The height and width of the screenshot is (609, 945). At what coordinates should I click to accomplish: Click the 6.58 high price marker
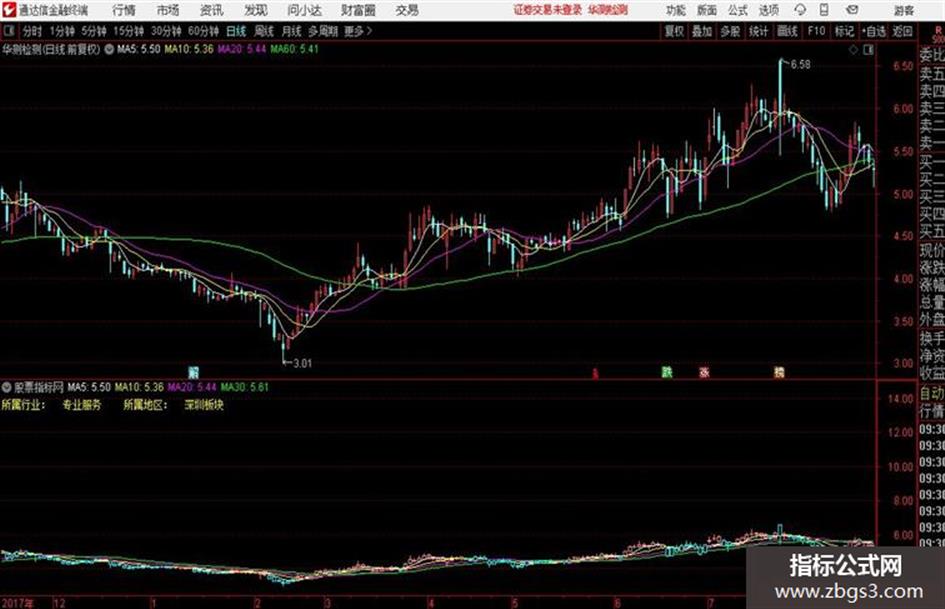(x=800, y=65)
